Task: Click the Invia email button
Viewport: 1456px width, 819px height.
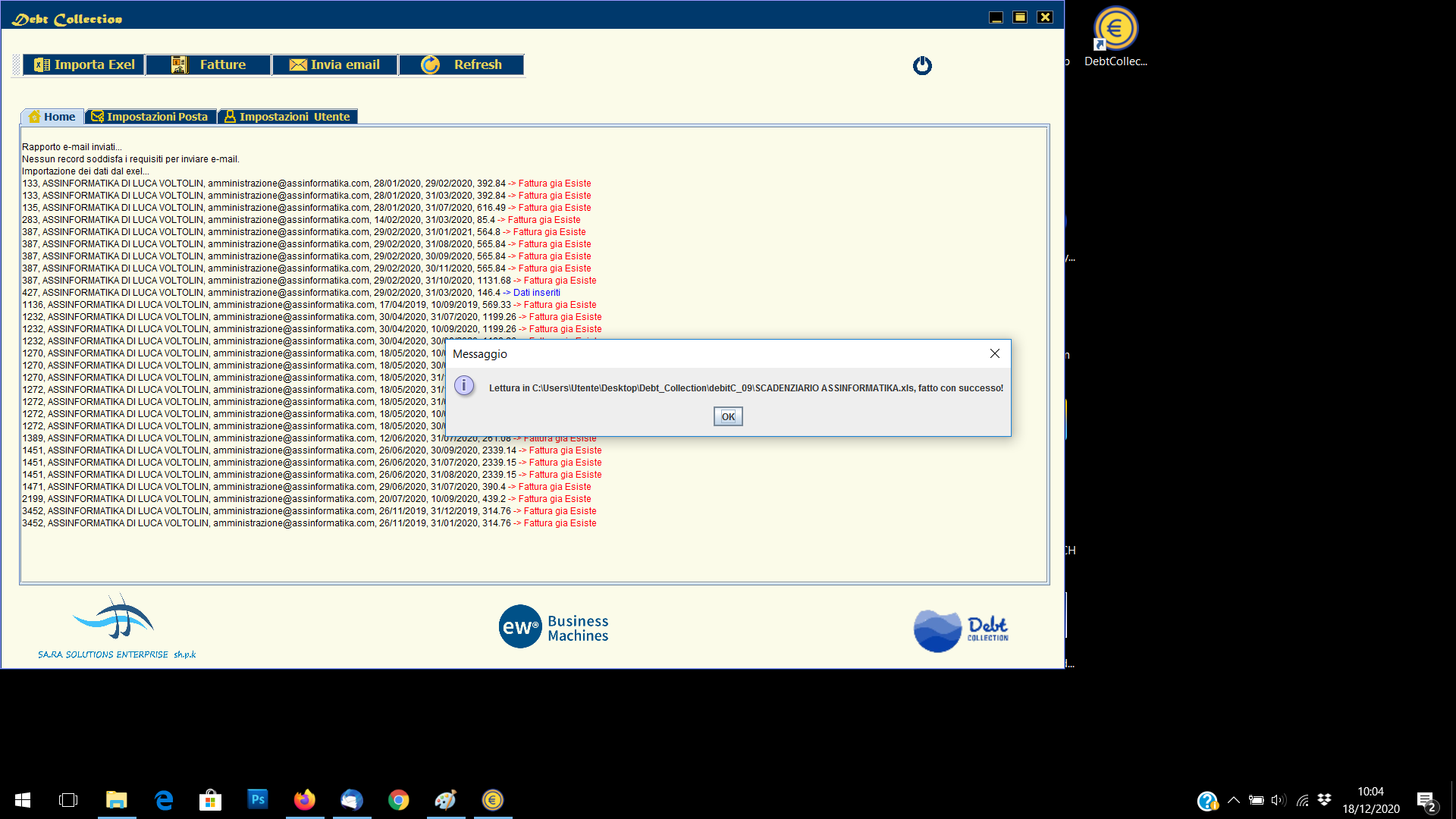Action: 334,64
